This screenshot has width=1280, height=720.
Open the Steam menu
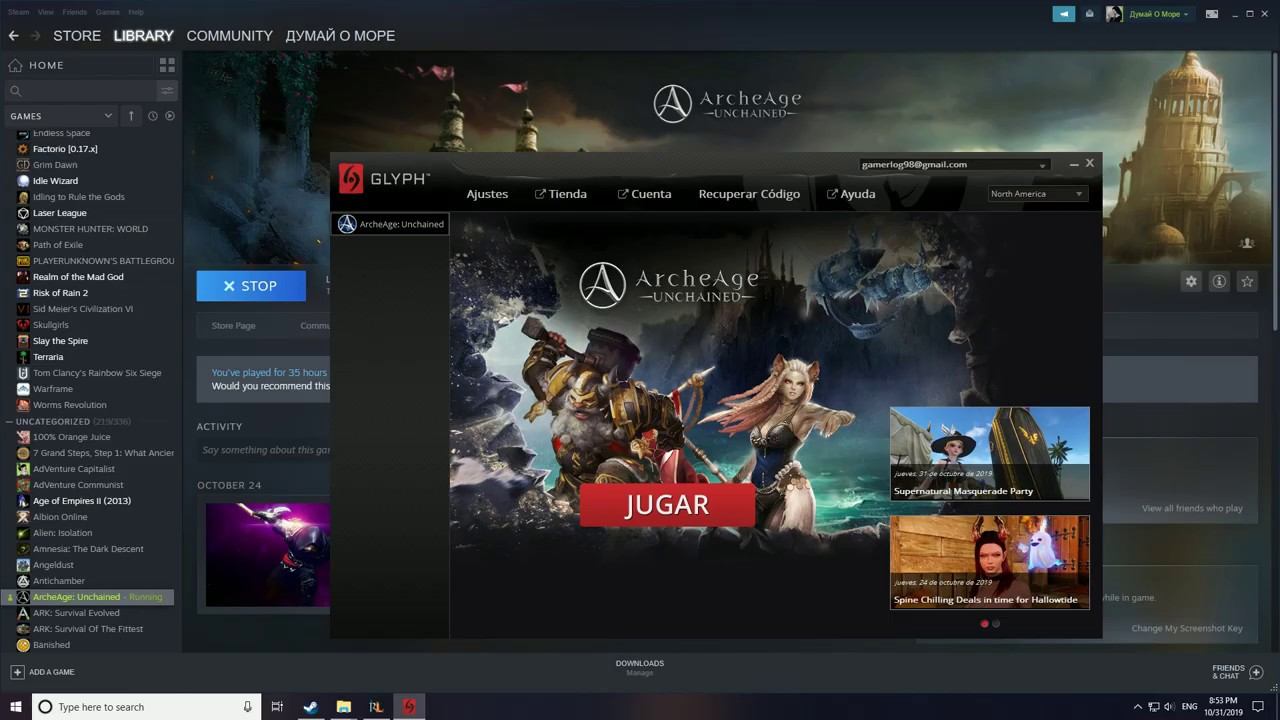(x=18, y=12)
